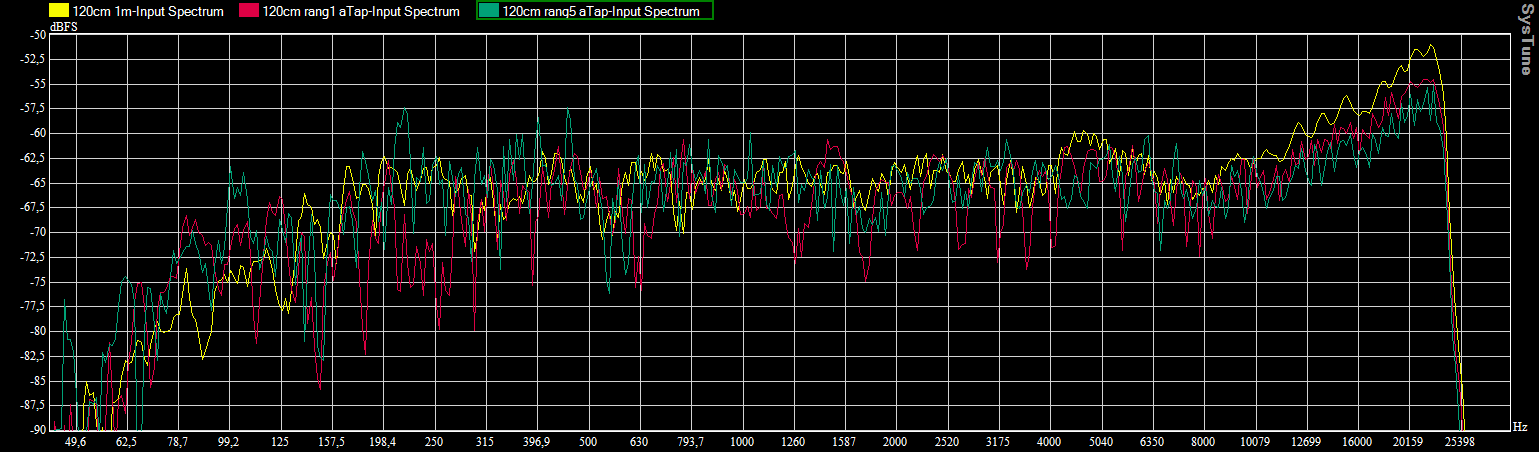Click the Hz axis unit label

tap(1519, 427)
